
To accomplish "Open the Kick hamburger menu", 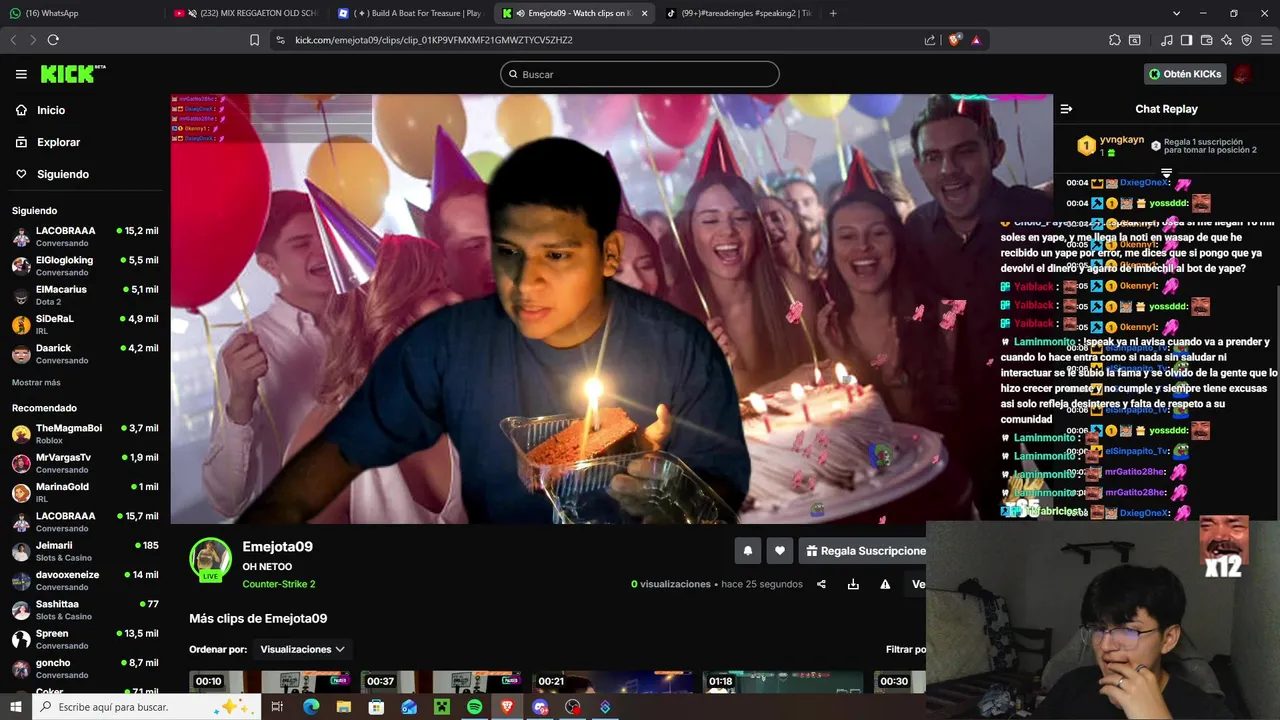I will click(21, 74).
